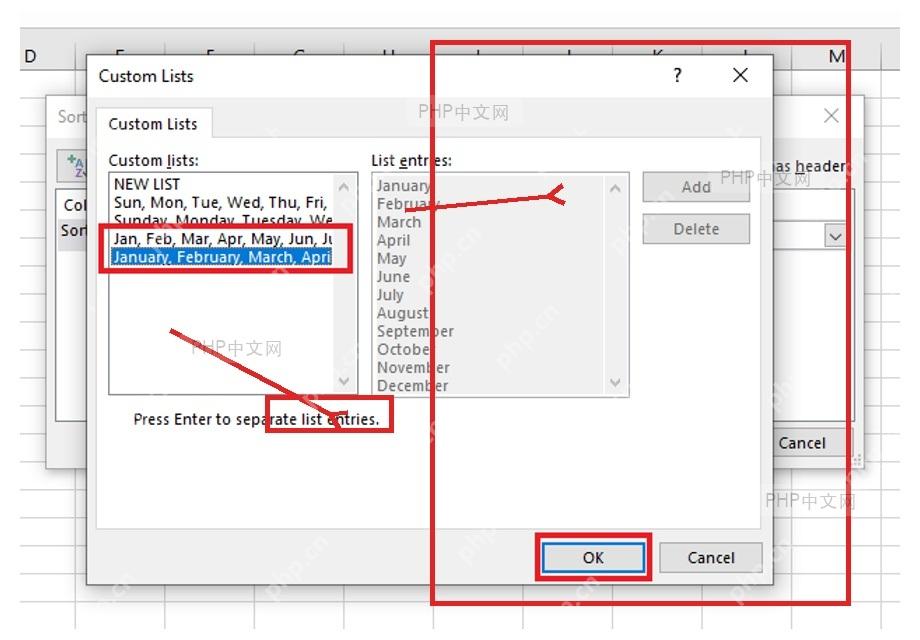This screenshot has width=920, height=640.
Task: Click "April" in the List entries box
Action: 394,241
